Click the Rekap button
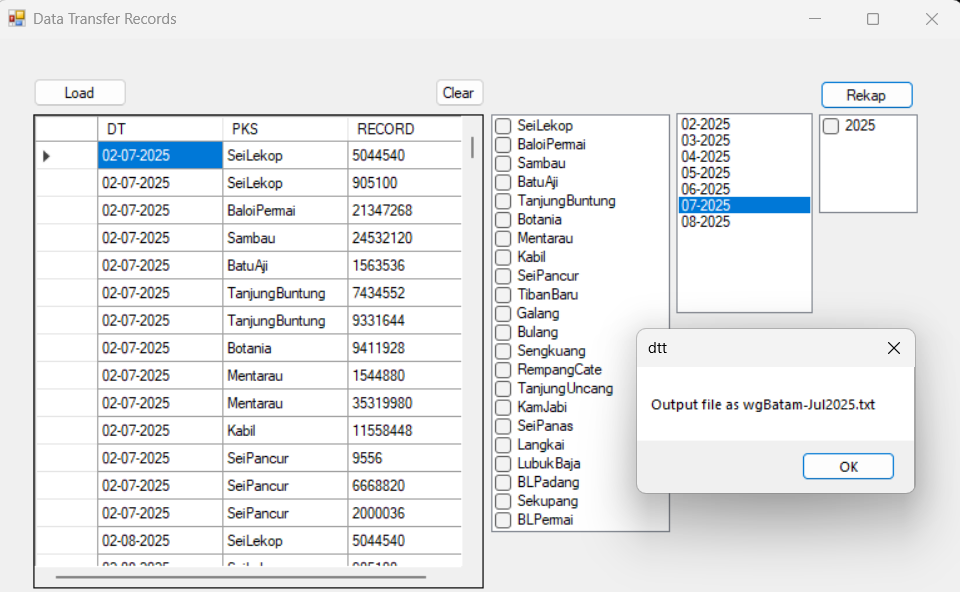 tap(866, 95)
